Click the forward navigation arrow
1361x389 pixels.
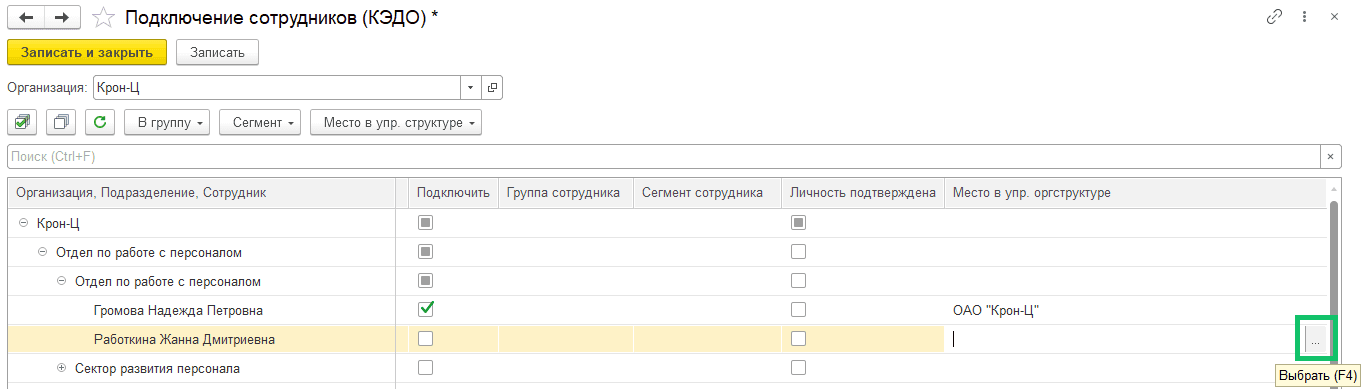point(61,17)
